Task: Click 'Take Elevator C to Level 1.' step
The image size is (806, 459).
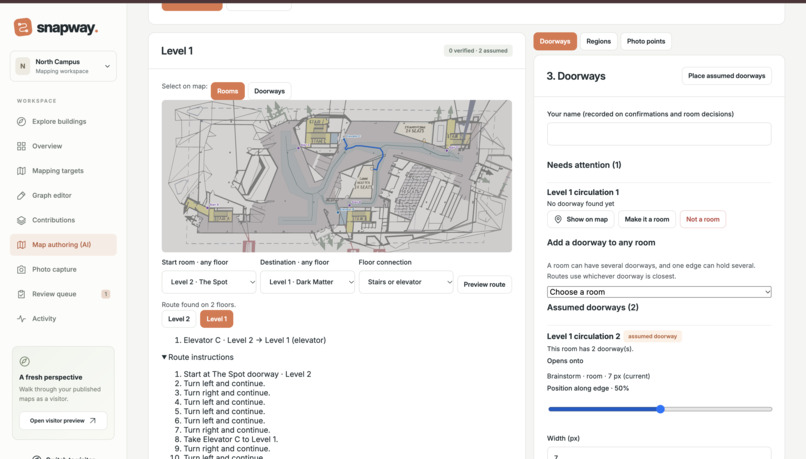Action: tap(231, 439)
